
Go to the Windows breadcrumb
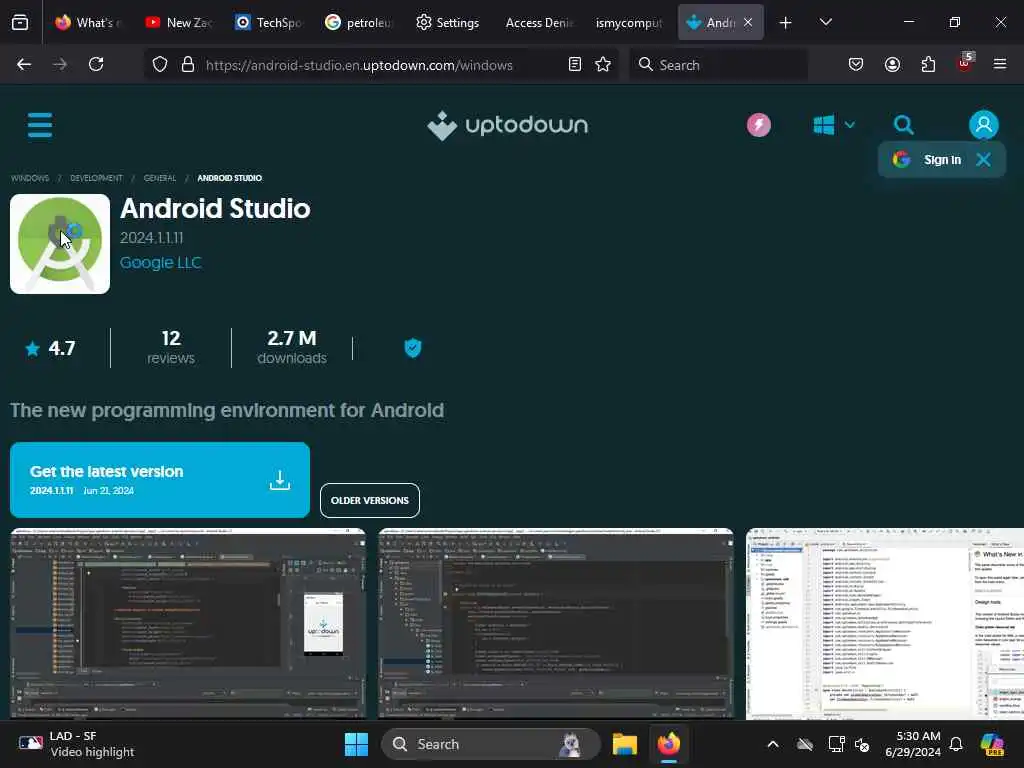tap(29, 178)
